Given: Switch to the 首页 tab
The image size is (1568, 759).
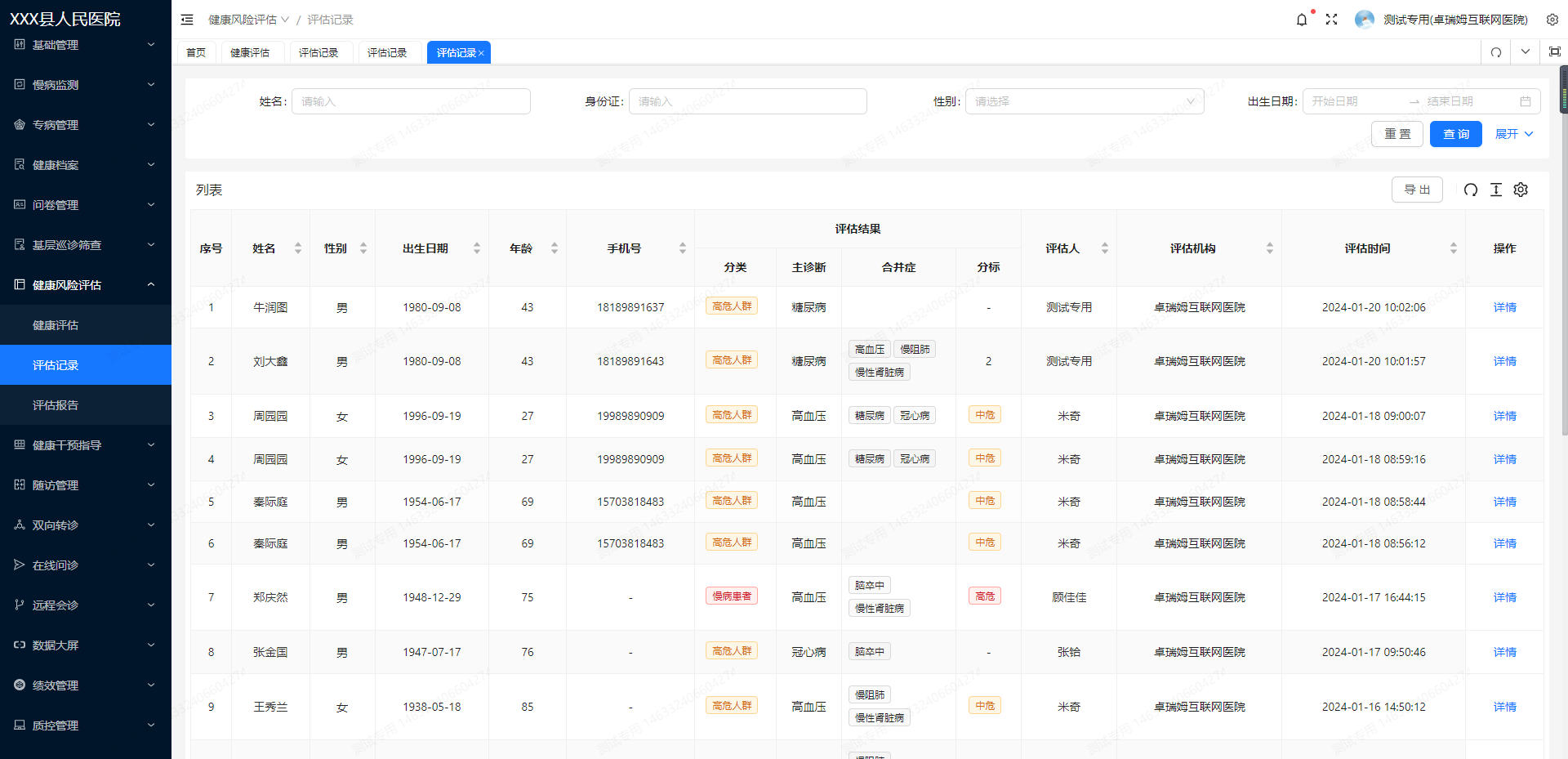Looking at the screenshot, I should pyautogui.click(x=196, y=52).
